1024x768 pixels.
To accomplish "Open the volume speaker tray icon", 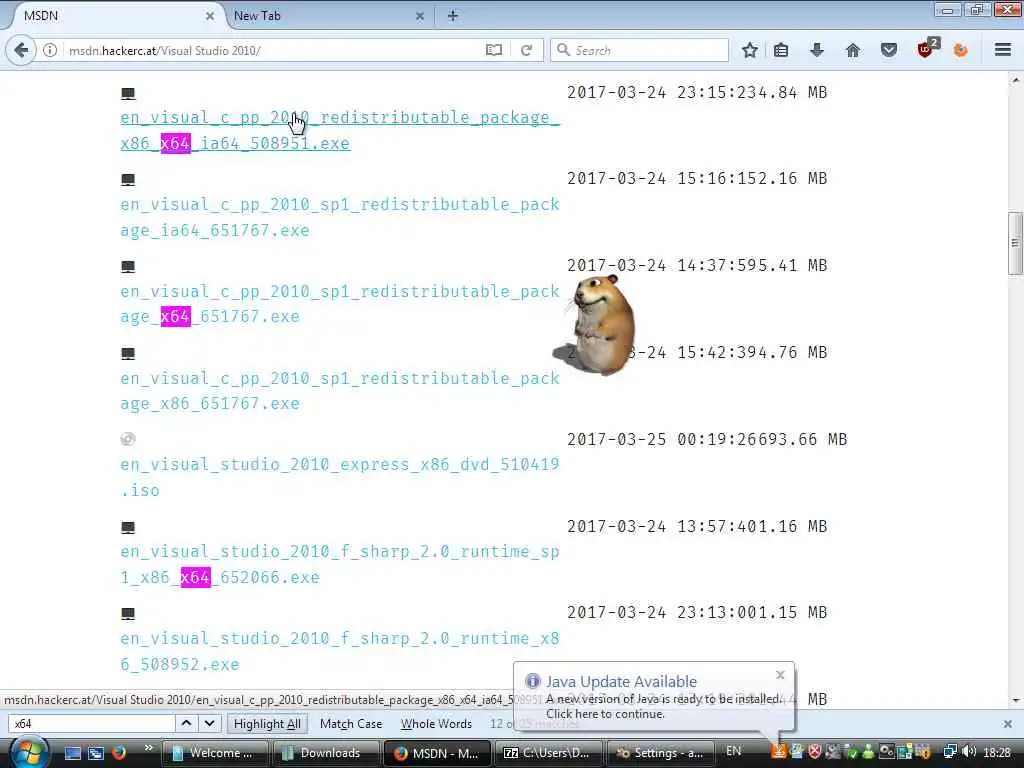I will click(969, 752).
